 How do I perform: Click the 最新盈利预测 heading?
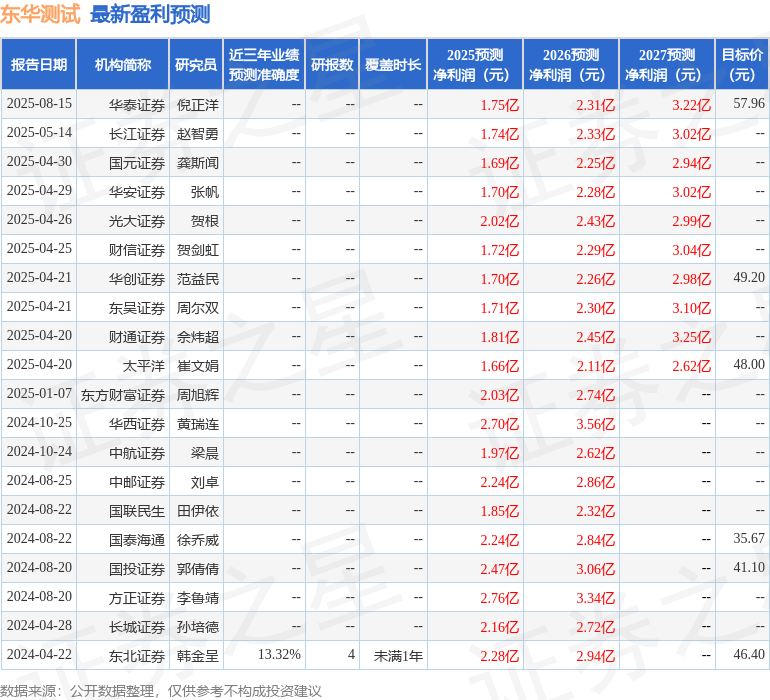click(x=150, y=15)
